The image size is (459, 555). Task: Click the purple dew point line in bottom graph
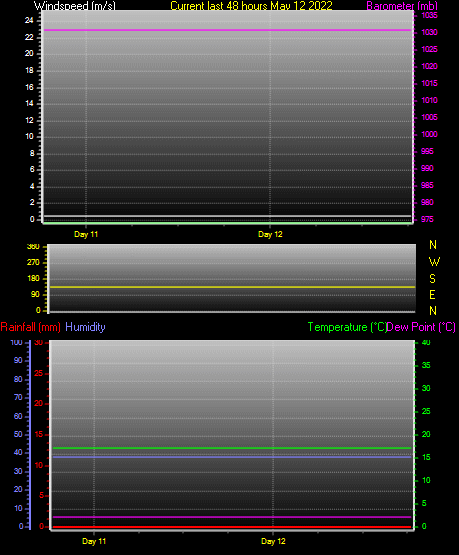(x=232, y=517)
